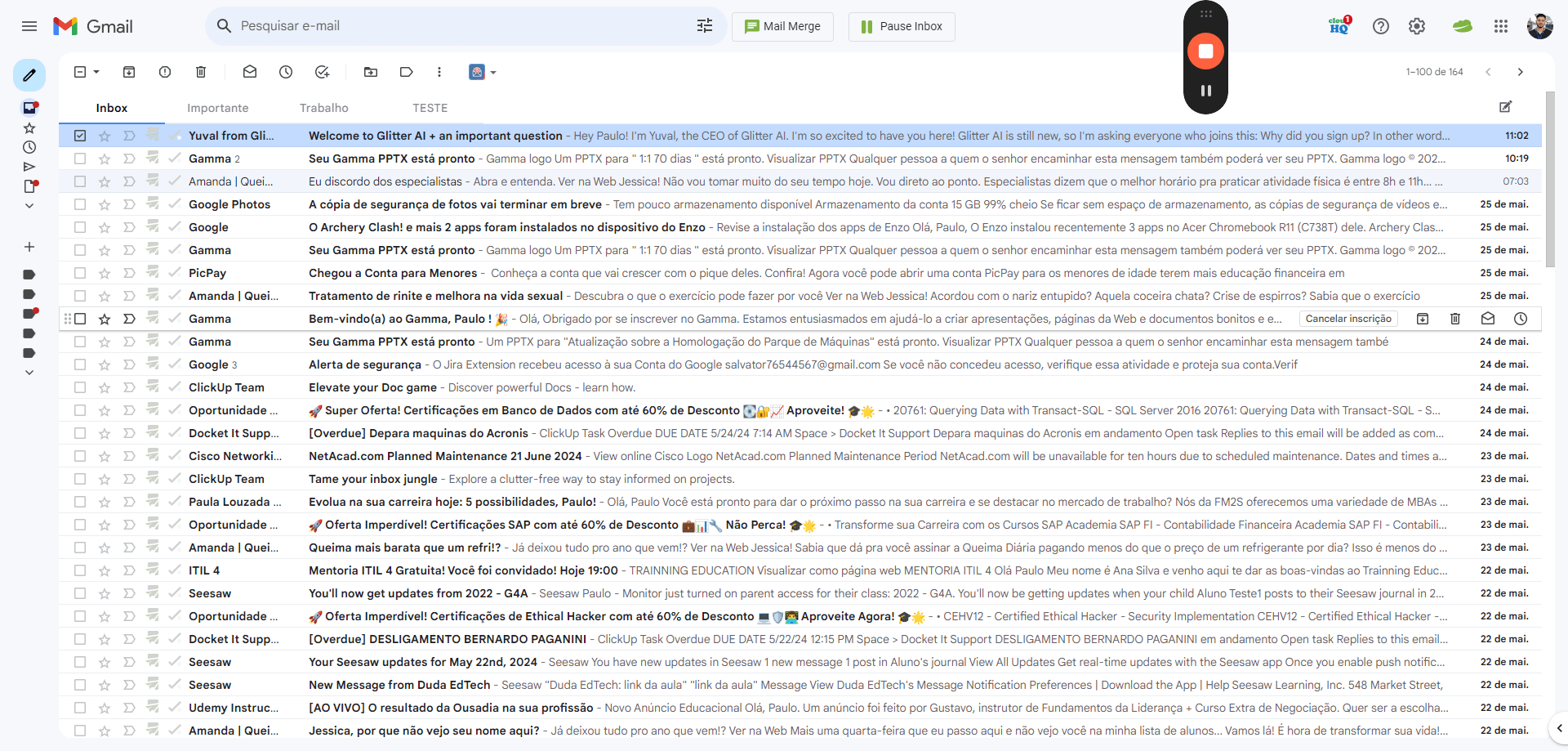Open Settings gear icon
The width and height of the screenshot is (1568, 751).
(x=1417, y=26)
